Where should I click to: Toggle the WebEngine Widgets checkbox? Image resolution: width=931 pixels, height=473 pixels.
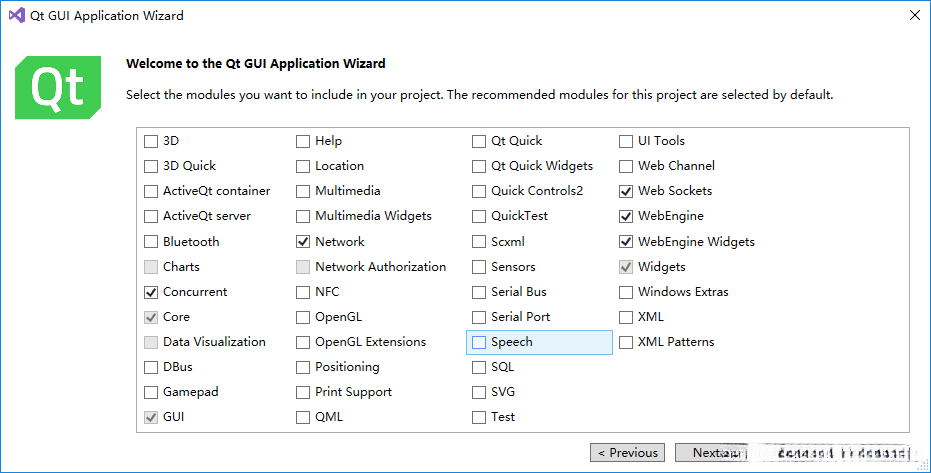click(627, 242)
